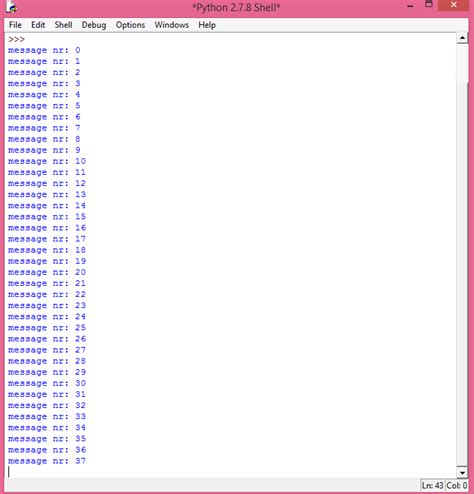This screenshot has height=494, width=474.
Task: Click the Python IDLE icon in title bar
Action: [11, 7]
